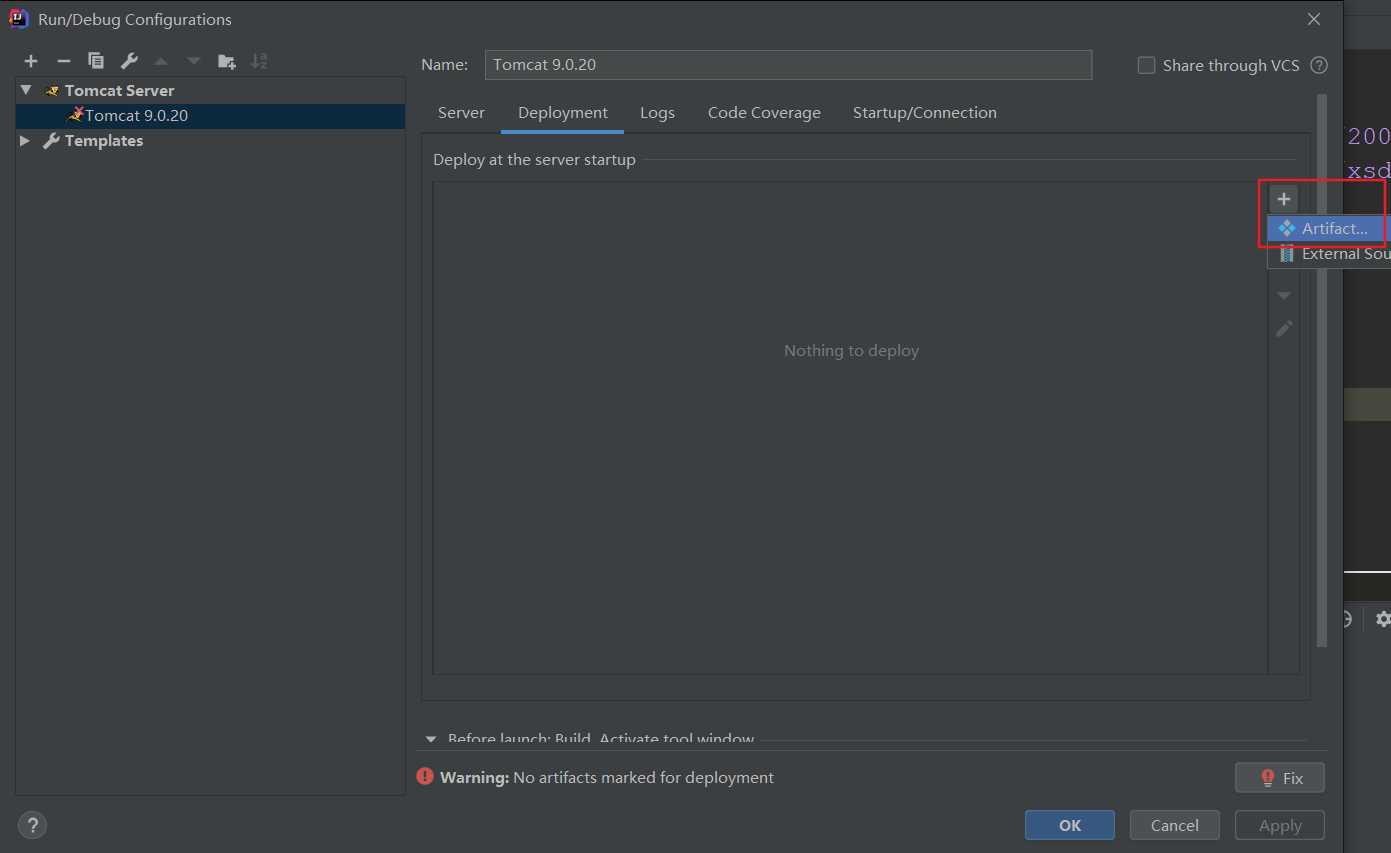Move configuration up in the list
This screenshot has width=1391, height=853.
click(161, 61)
